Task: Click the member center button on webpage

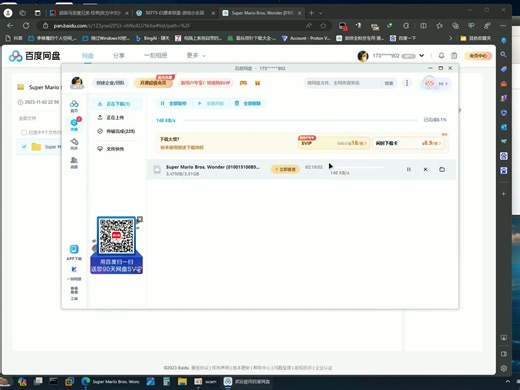Action: pos(478,56)
